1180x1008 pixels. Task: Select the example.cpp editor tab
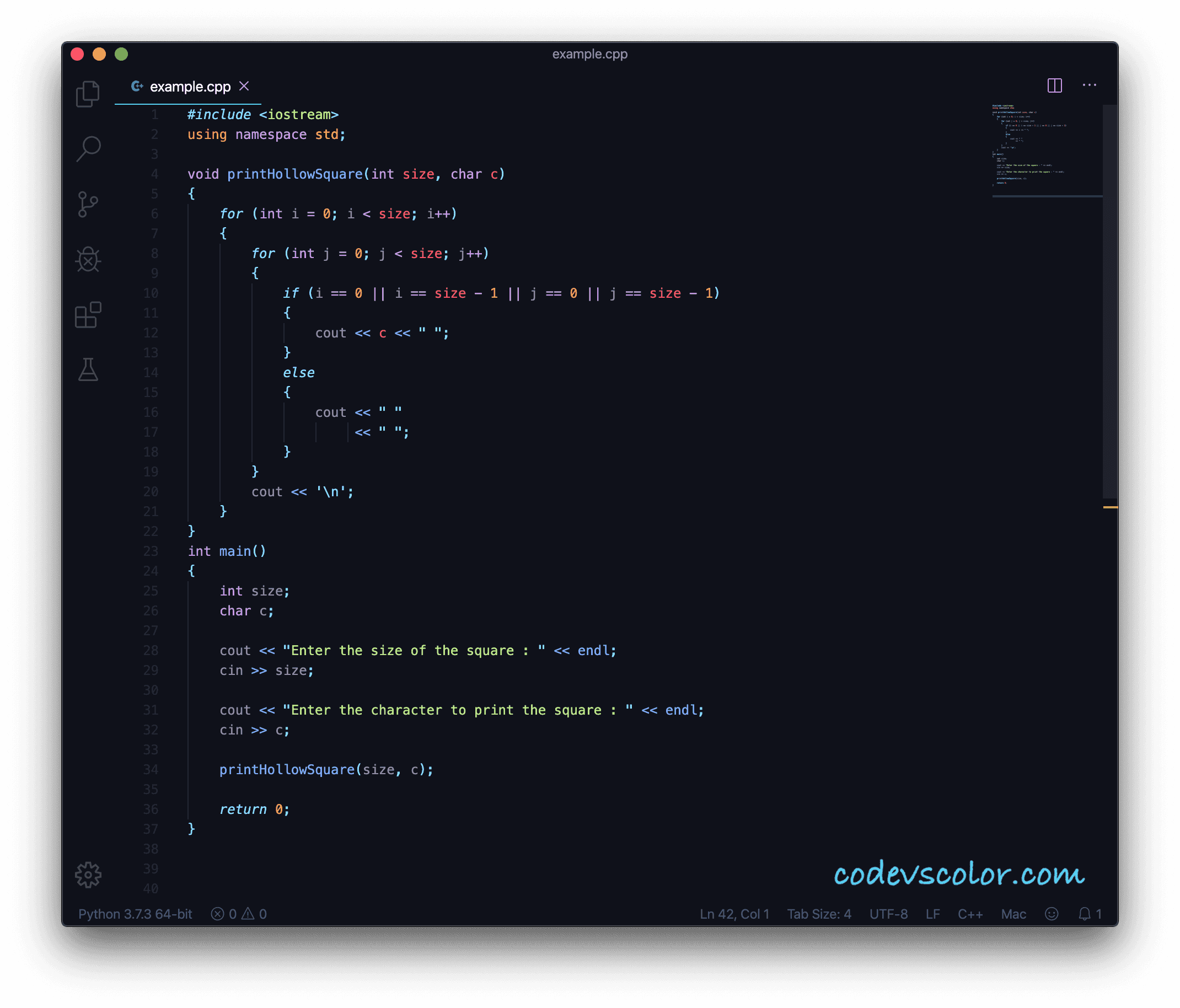(190, 87)
